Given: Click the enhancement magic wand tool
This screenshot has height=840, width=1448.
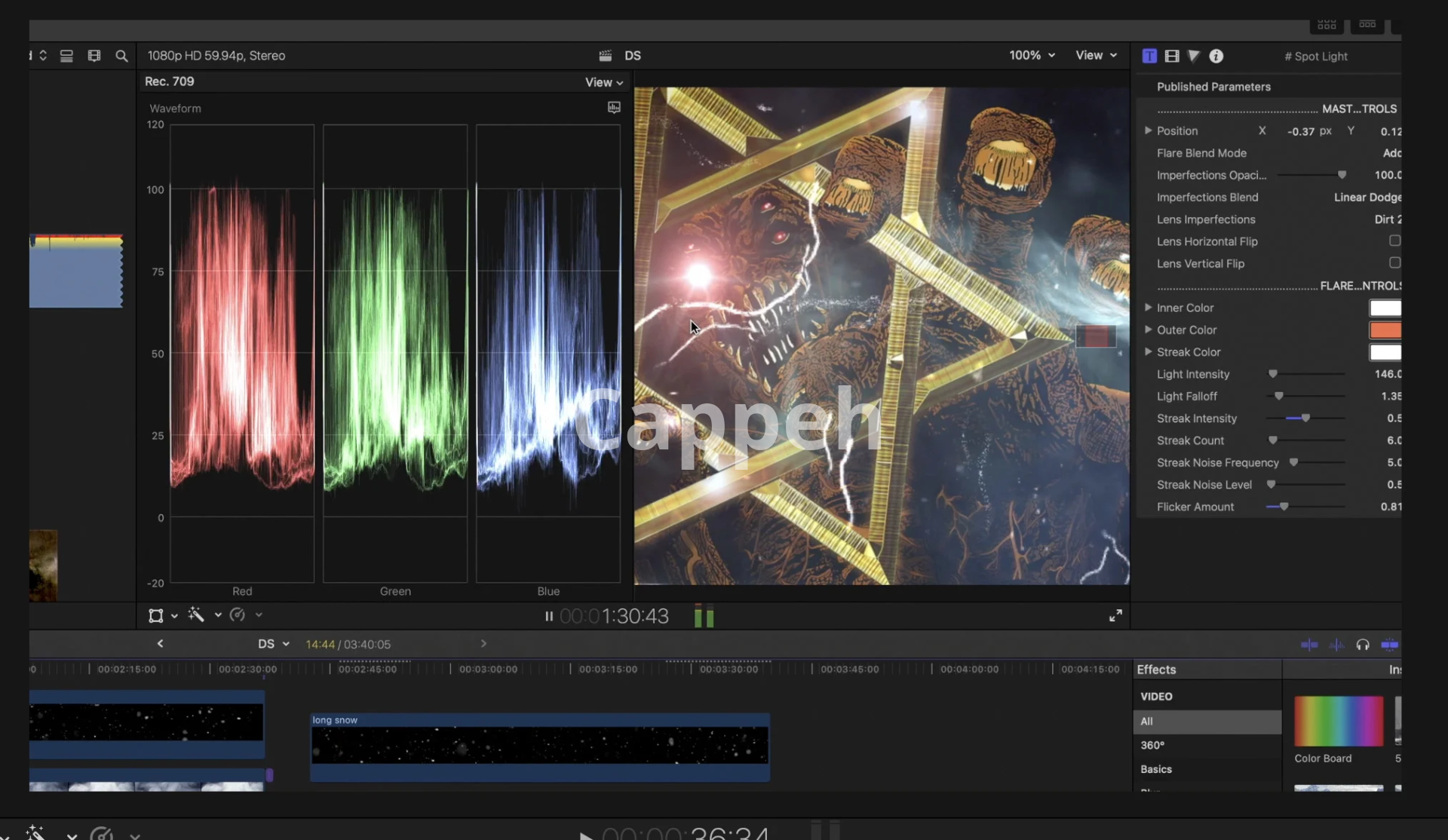Looking at the screenshot, I should click(x=196, y=615).
